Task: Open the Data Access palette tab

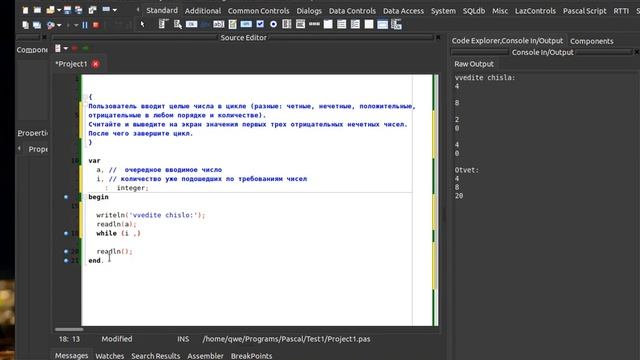Action: click(x=403, y=11)
